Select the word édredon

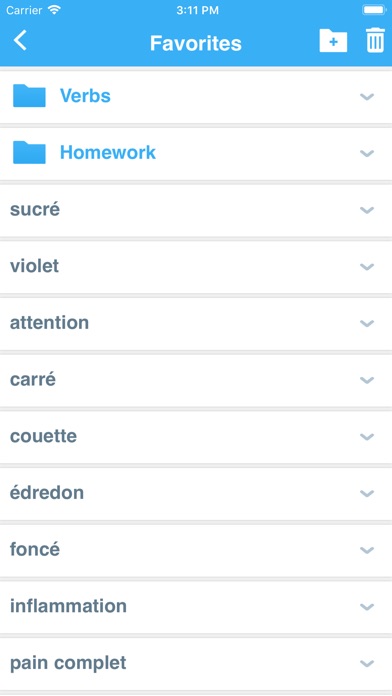pyautogui.click(x=47, y=492)
